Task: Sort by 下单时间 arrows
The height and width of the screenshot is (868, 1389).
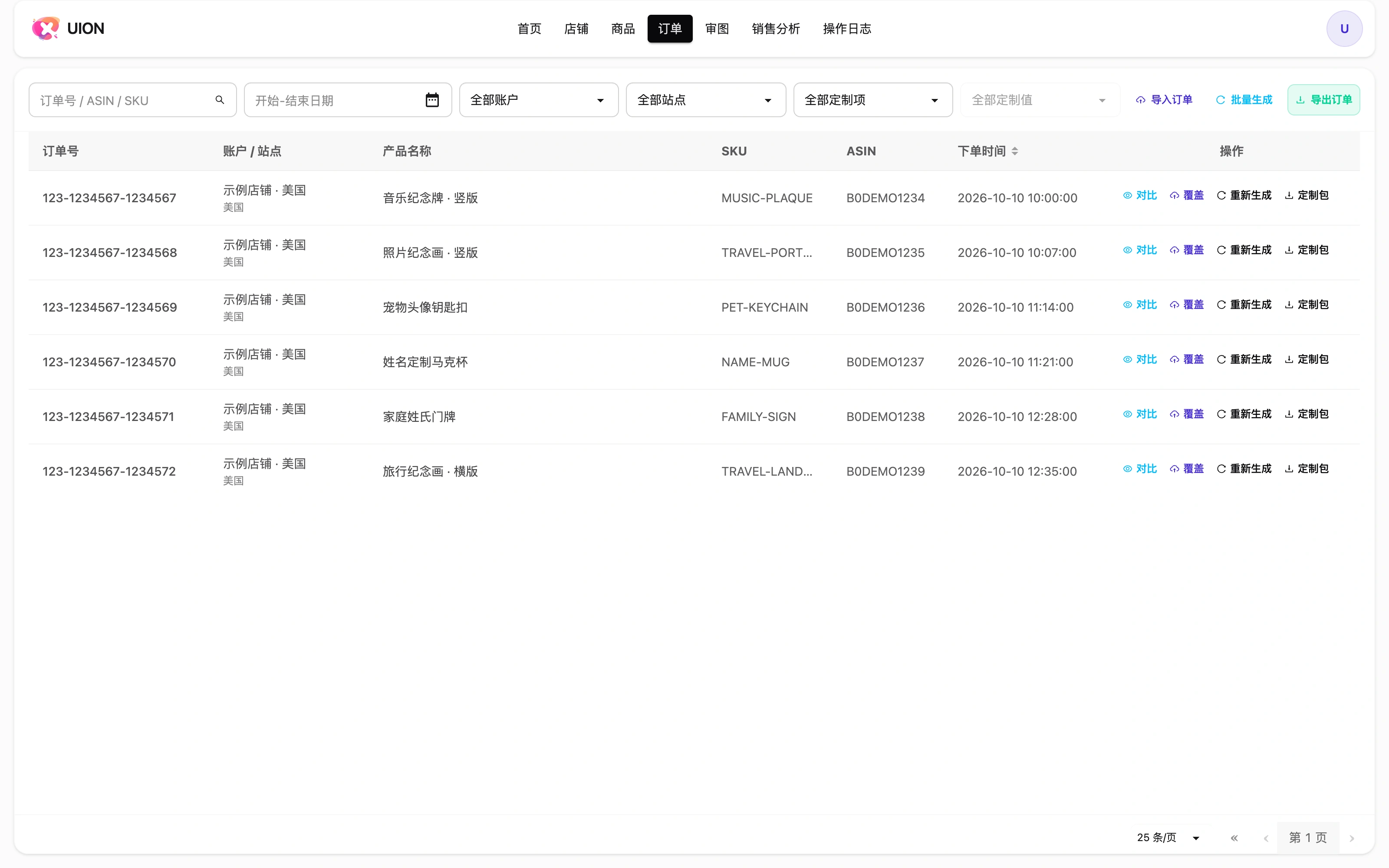Action: coord(1015,151)
